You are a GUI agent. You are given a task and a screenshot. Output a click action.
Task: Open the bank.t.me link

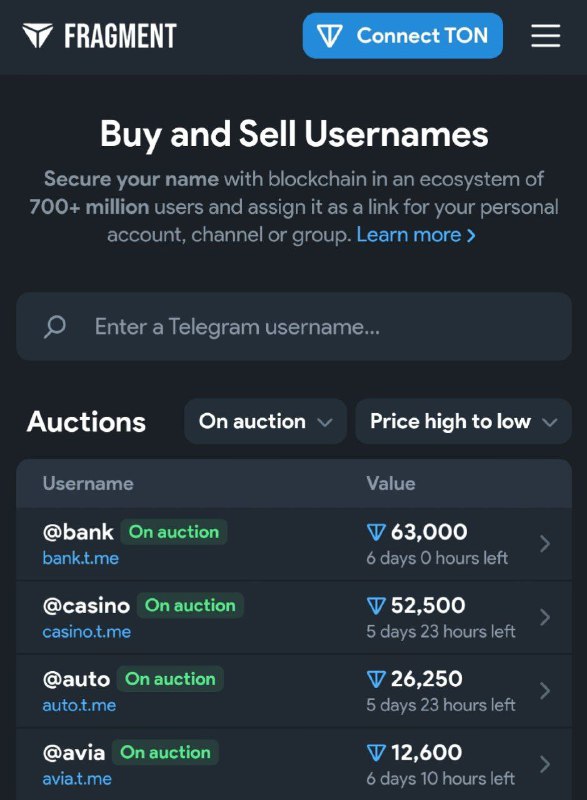tap(81, 558)
